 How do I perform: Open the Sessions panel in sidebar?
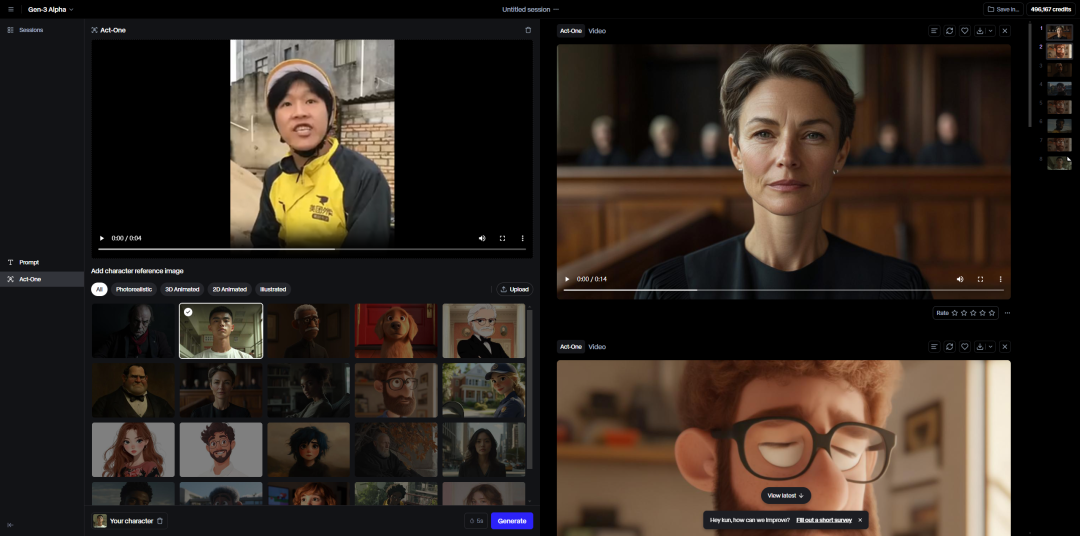(x=25, y=30)
